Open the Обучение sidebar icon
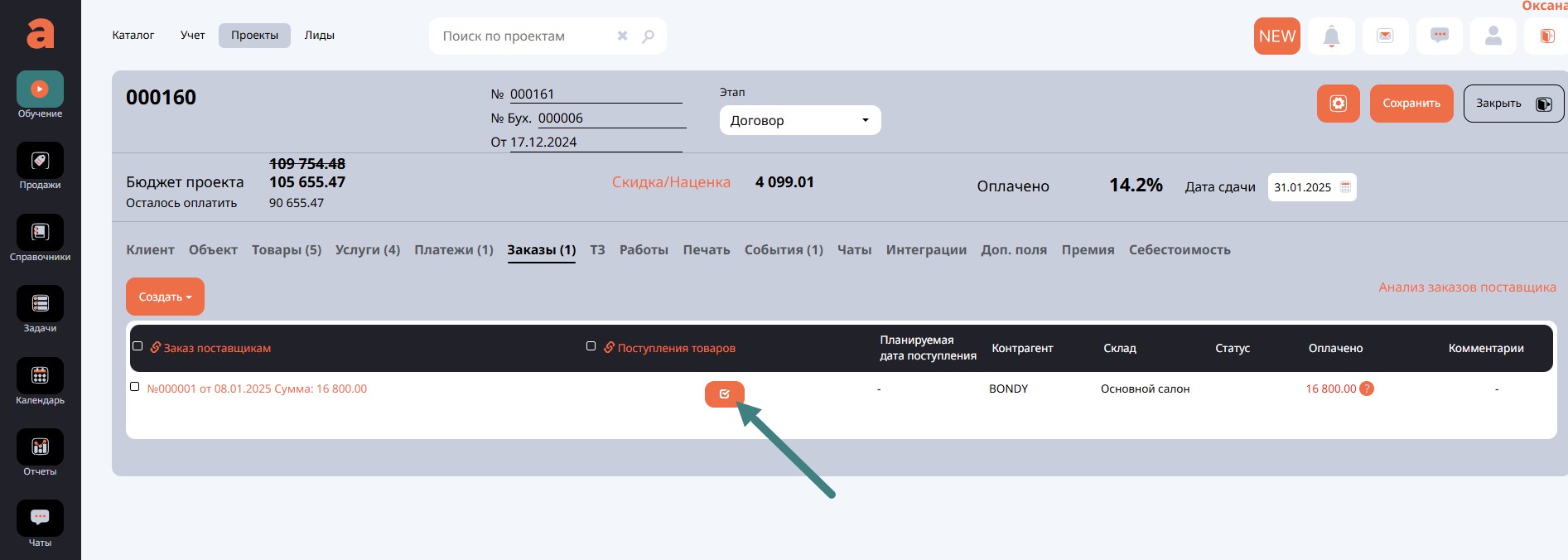The width and height of the screenshot is (1568, 560). click(40, 89)
